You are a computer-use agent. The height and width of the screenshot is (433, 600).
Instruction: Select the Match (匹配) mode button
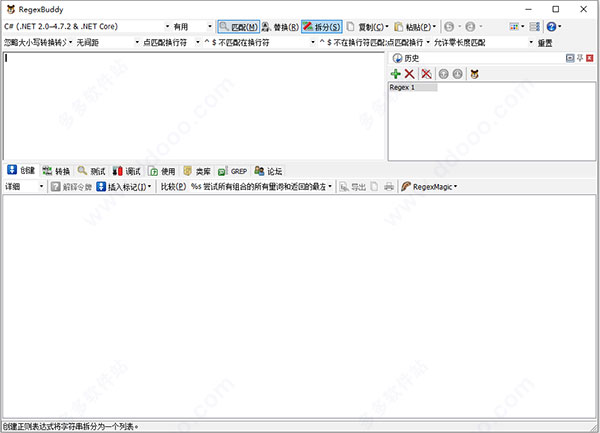pos(239,27)
